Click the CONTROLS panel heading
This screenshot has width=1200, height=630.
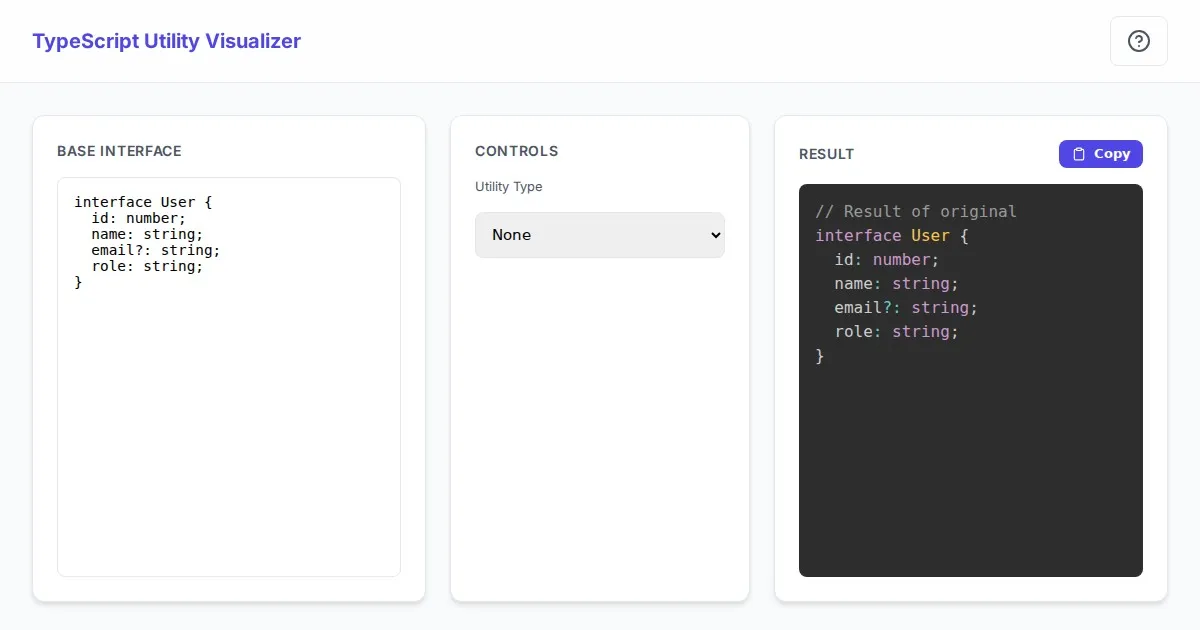516,151
